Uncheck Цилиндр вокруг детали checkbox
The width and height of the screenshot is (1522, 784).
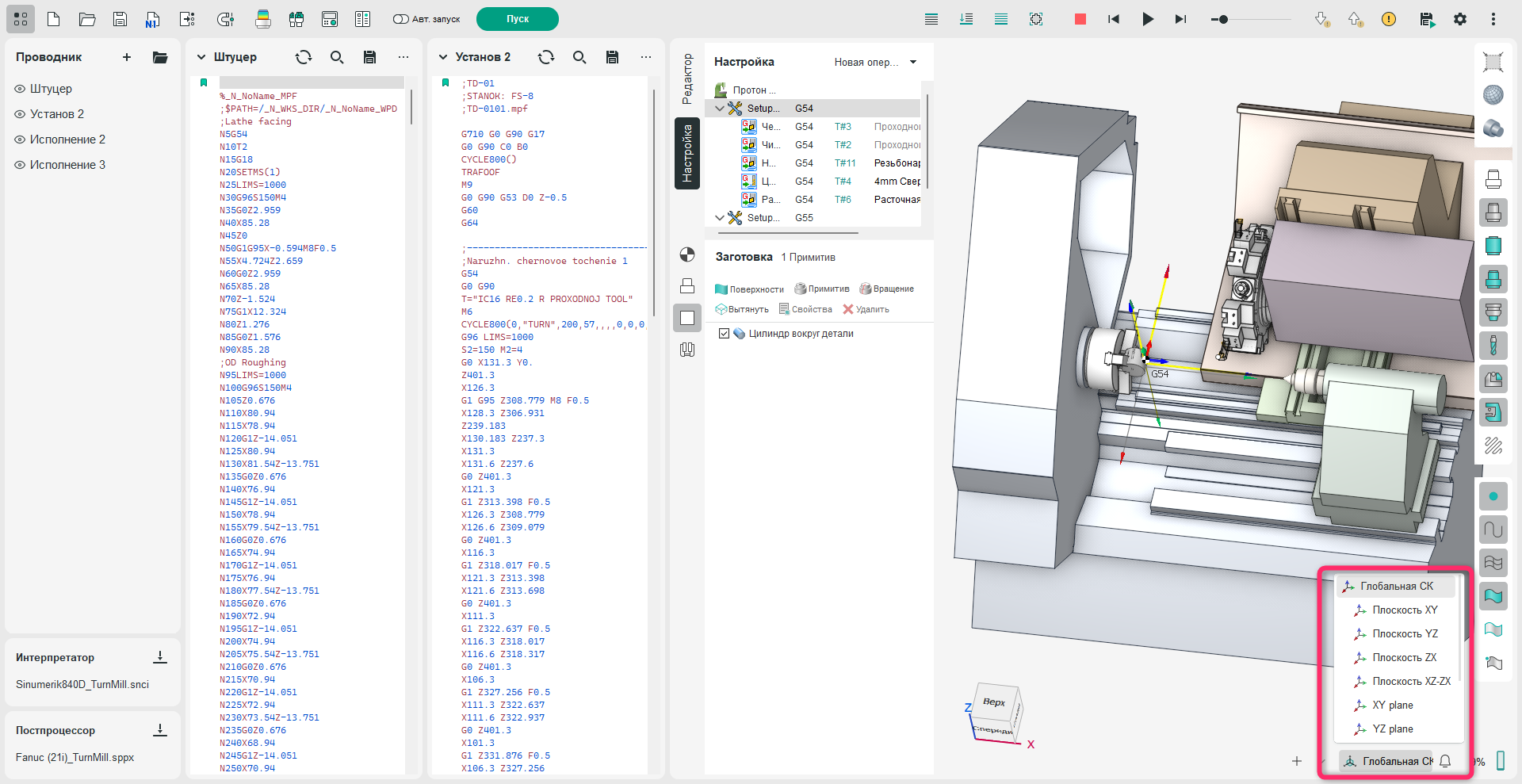724,334
